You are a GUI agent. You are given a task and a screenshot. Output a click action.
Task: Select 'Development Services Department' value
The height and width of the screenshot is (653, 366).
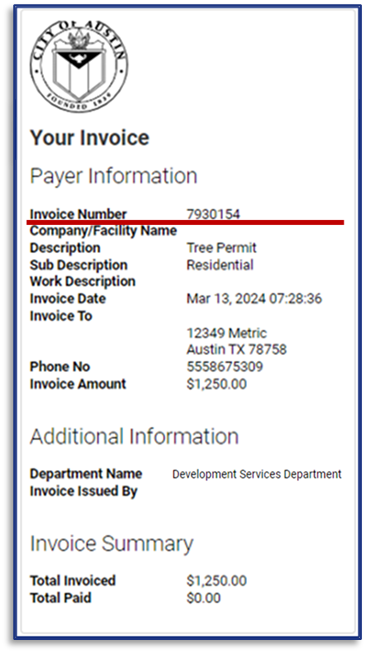point(257,474)
